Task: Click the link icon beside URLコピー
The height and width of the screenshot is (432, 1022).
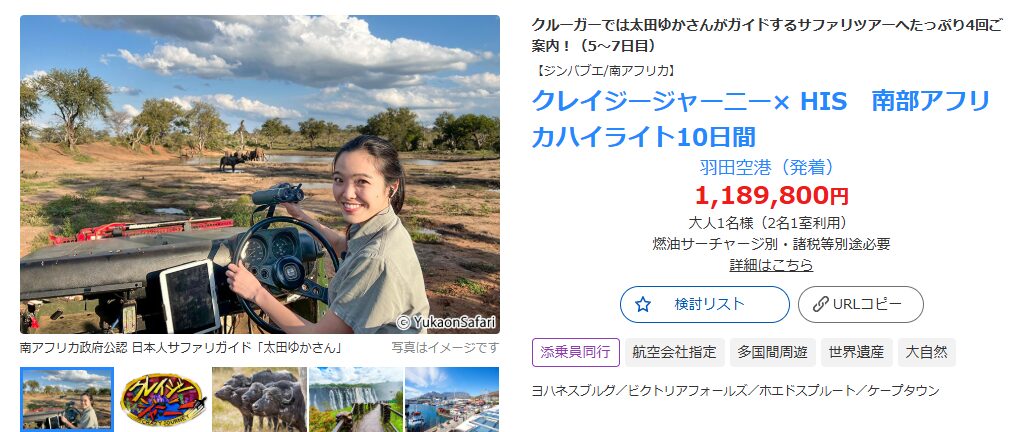Action: coord(821,304)
